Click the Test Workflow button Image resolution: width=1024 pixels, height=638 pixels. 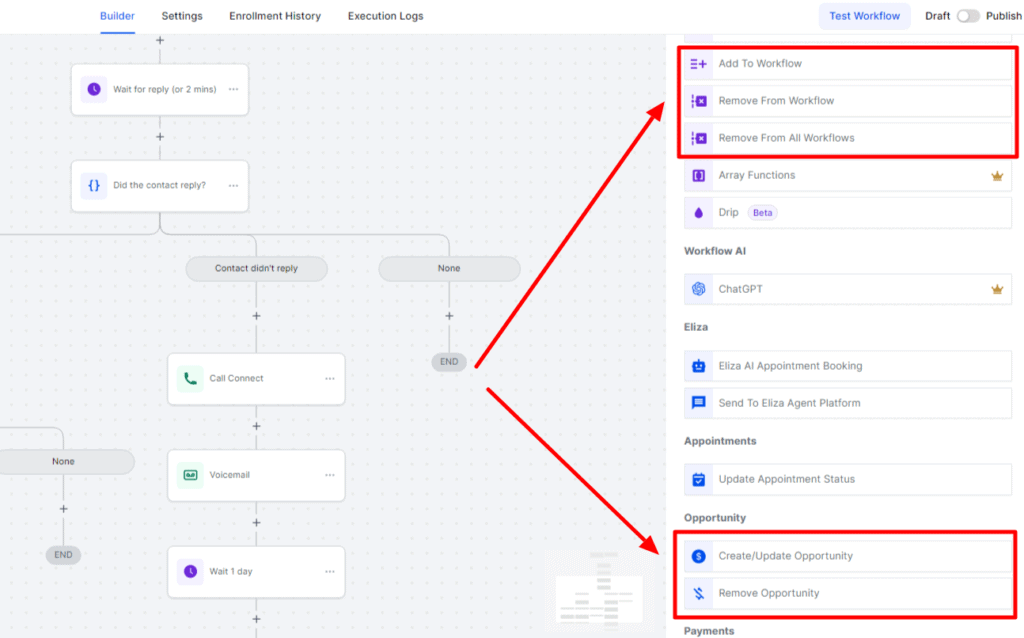(x=864, y=16)
